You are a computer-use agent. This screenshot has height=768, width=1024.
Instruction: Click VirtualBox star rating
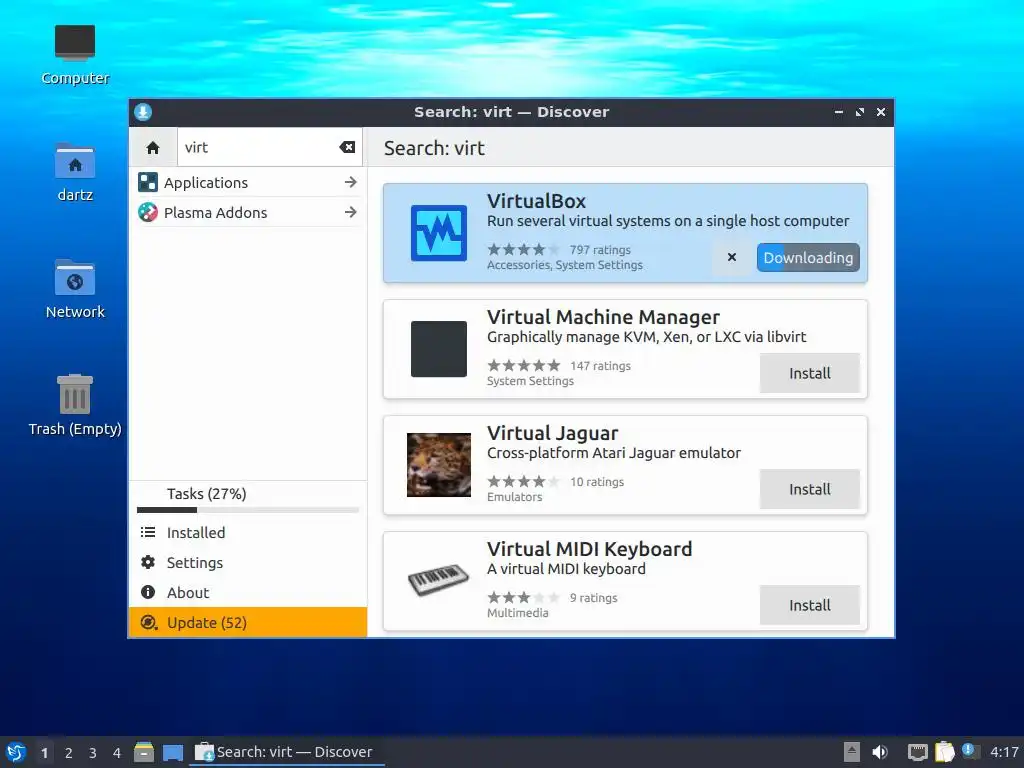[524, 249]
